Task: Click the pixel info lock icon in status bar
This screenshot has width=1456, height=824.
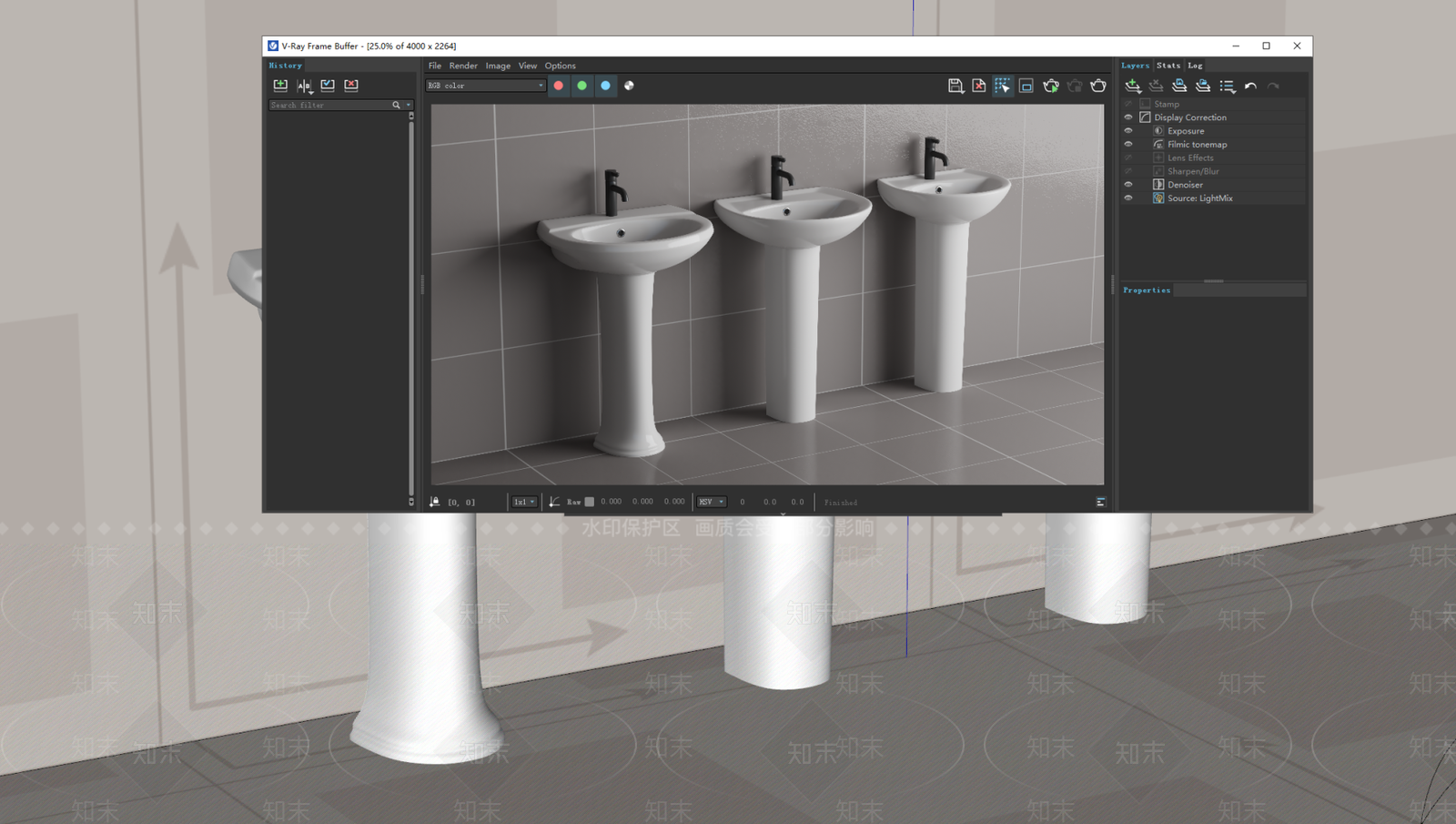Action: (435, 502)
